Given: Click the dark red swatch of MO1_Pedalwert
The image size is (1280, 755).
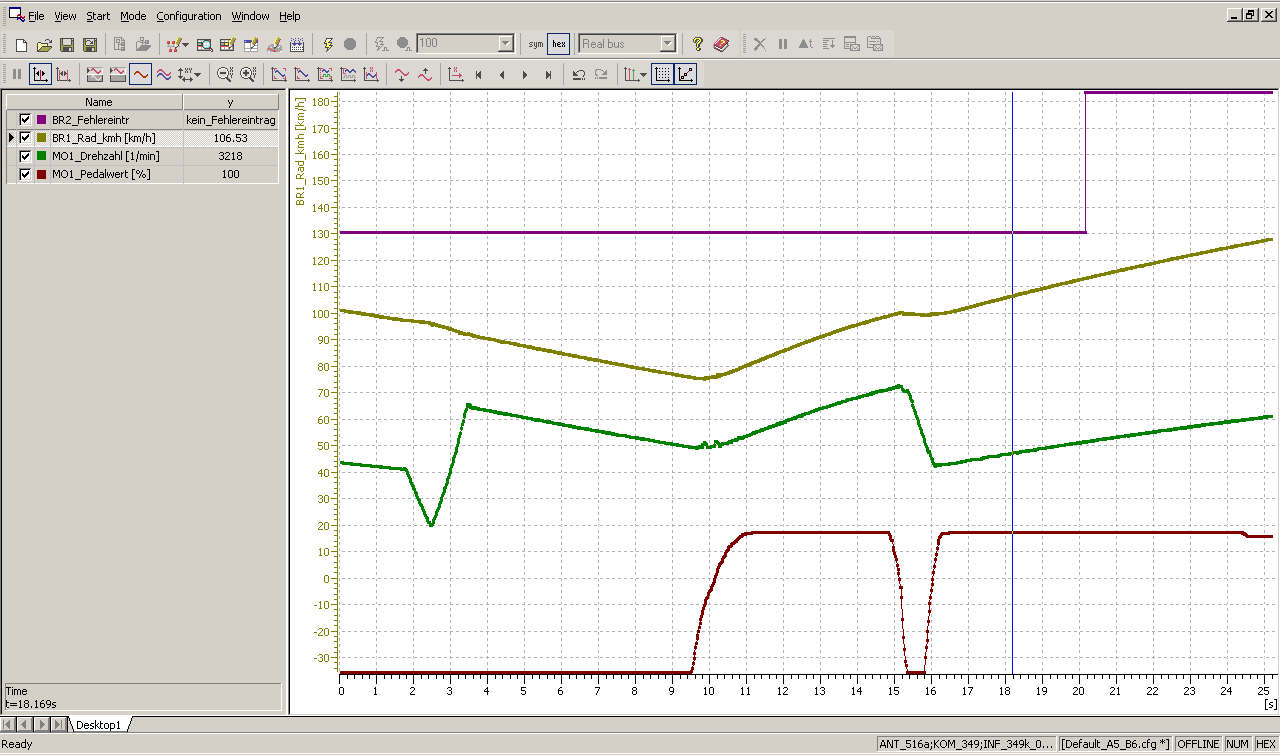Looking at the screenshot, I should coord(42,174).
